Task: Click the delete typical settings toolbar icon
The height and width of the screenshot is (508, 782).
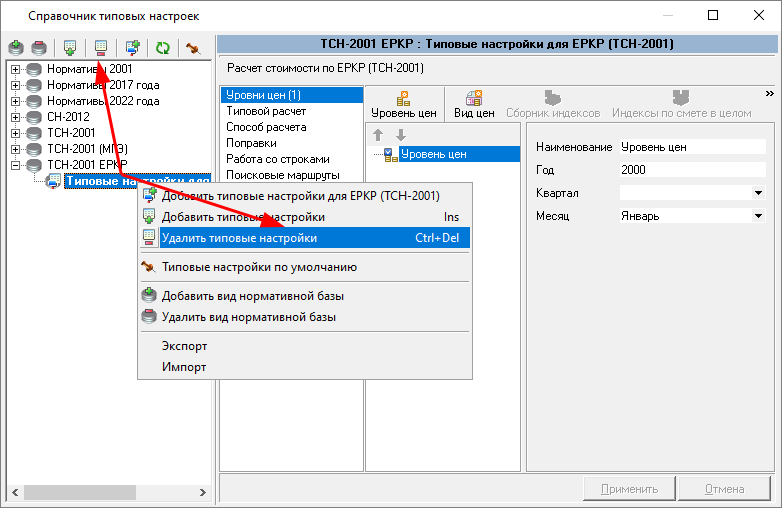Action: pyautogui.click(x=100, y=47)
